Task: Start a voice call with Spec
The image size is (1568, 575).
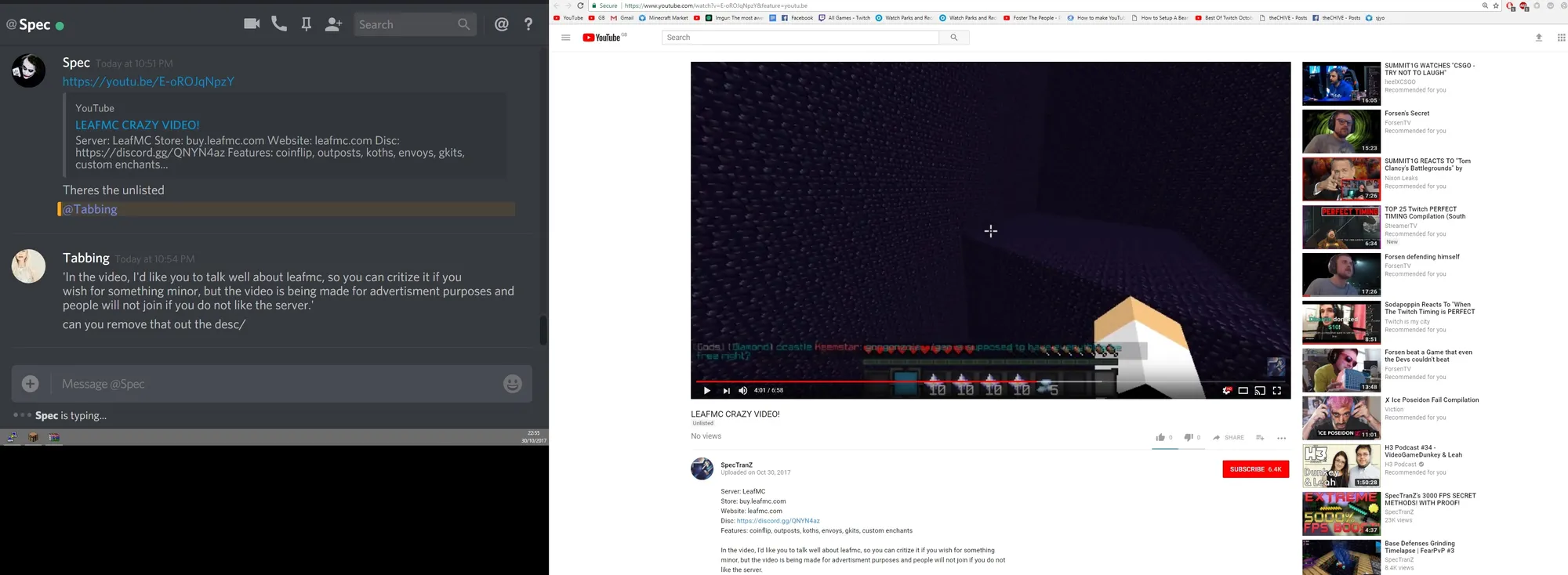Action: (x=279, y=24)
